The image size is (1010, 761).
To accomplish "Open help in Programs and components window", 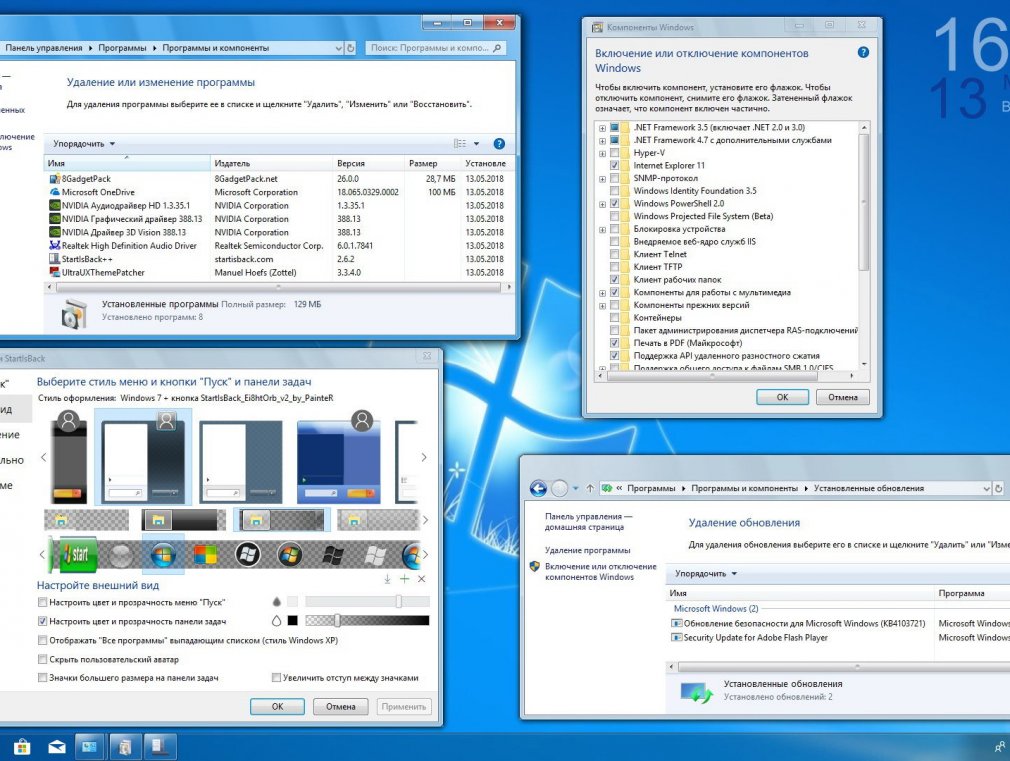I will [499, 144].
